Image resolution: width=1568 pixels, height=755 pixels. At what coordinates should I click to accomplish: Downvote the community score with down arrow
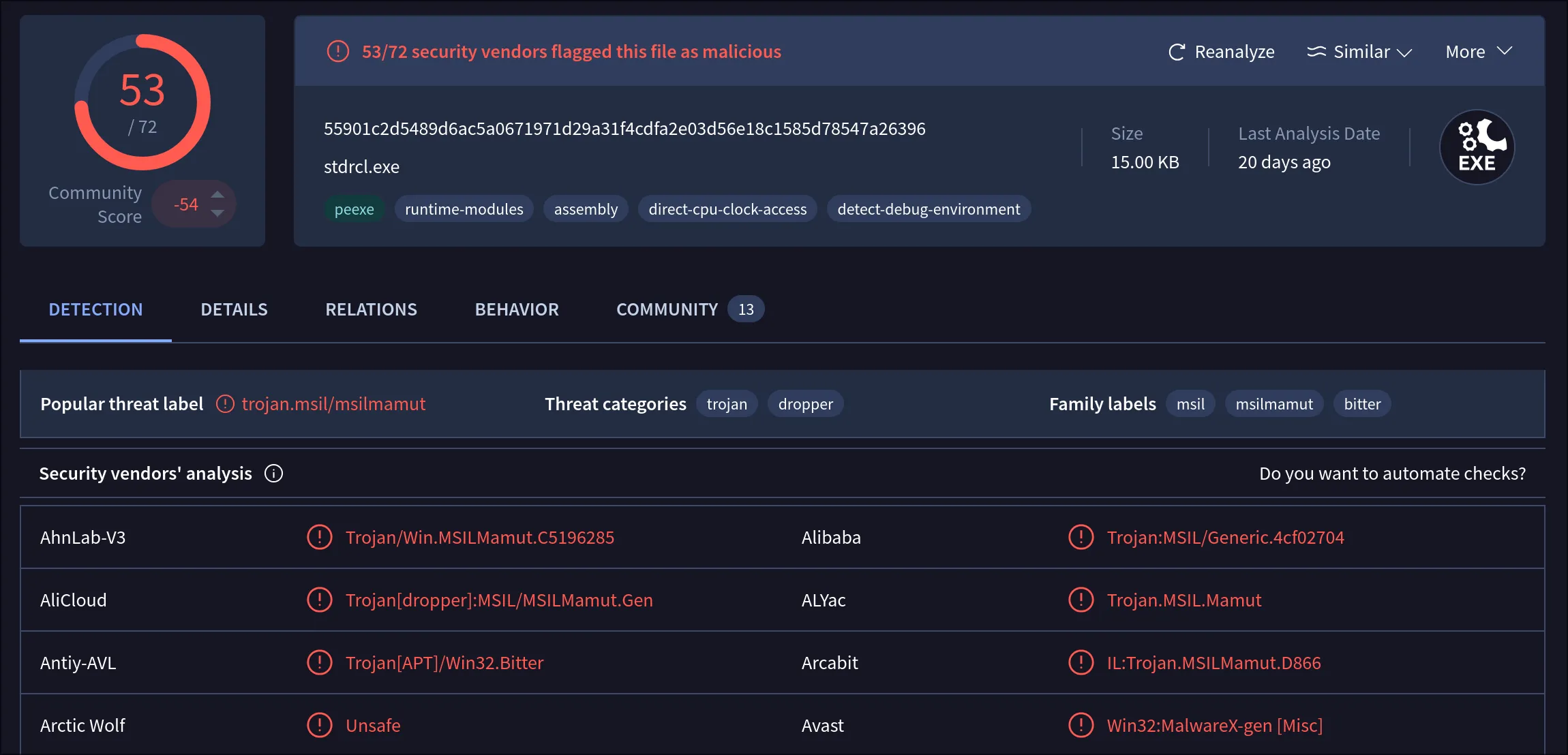217,213
